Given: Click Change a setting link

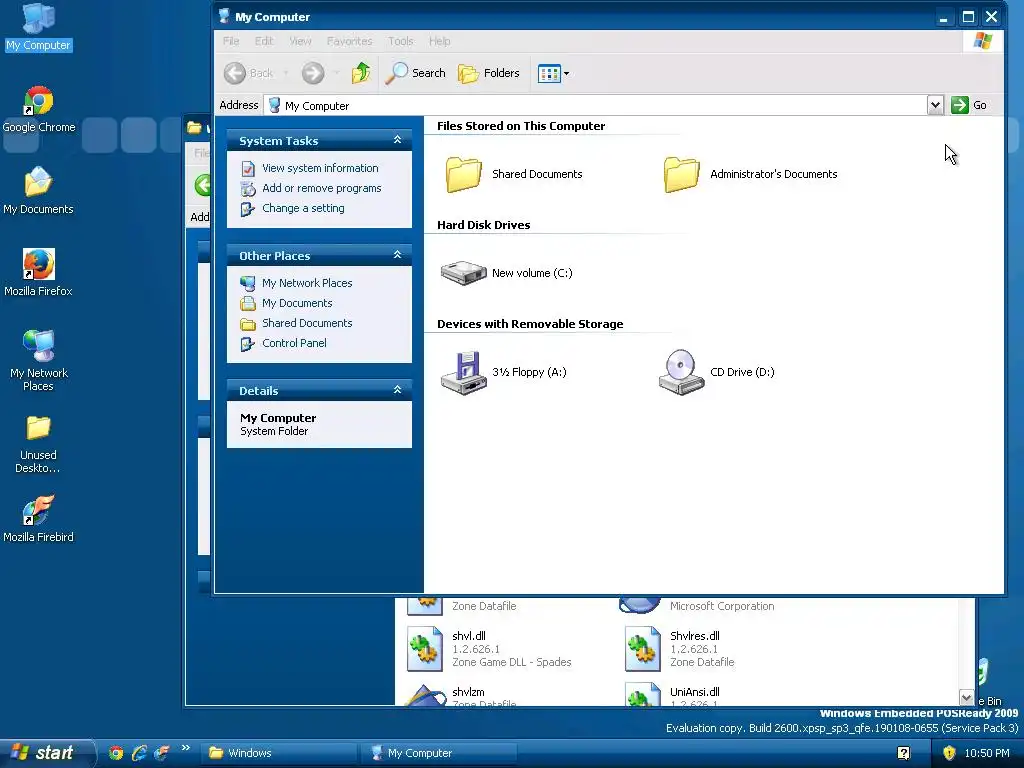Looking at the screenshot, I should [x=303, y=208].
